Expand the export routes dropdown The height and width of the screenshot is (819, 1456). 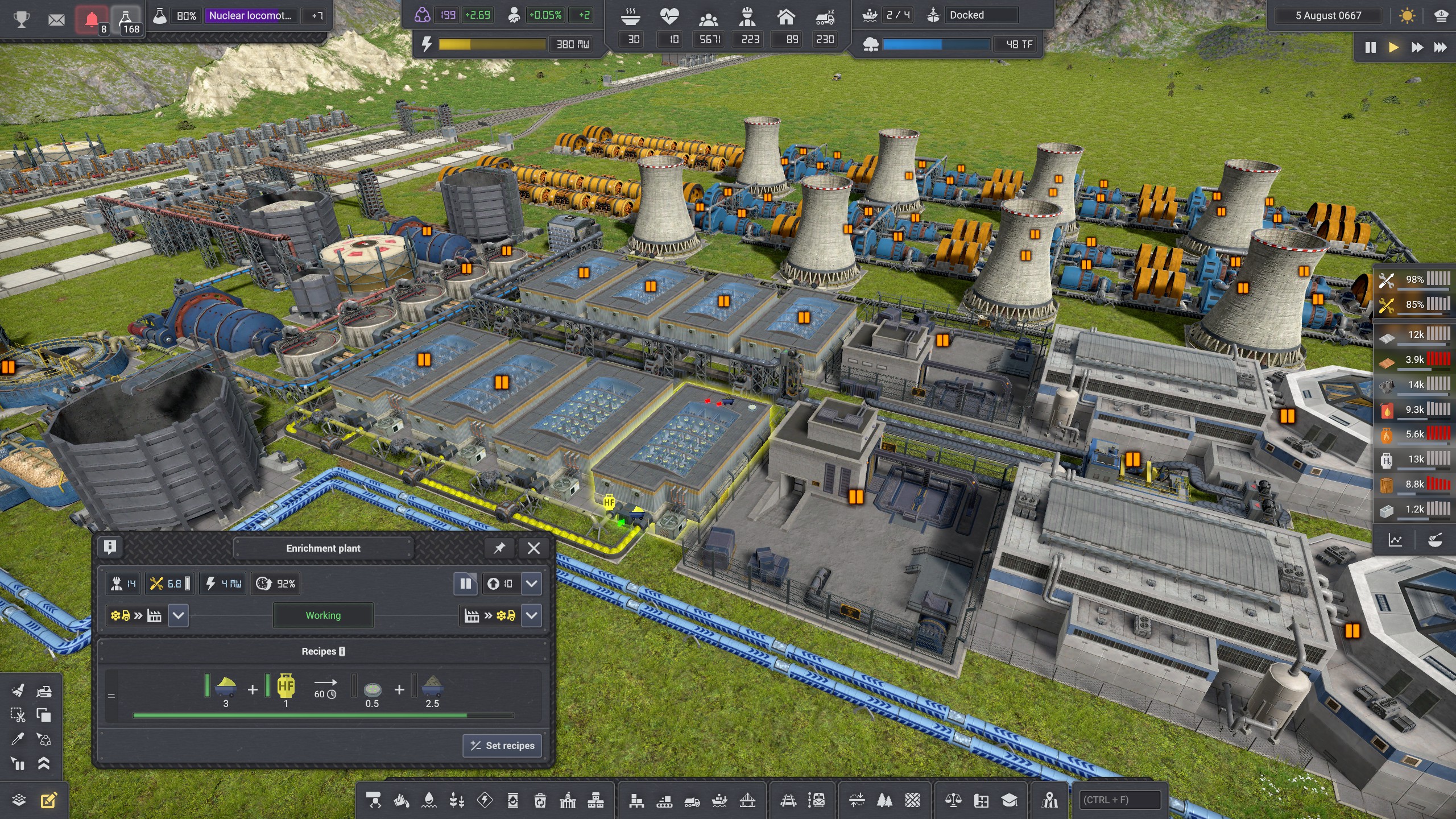[x=531, y=615]
